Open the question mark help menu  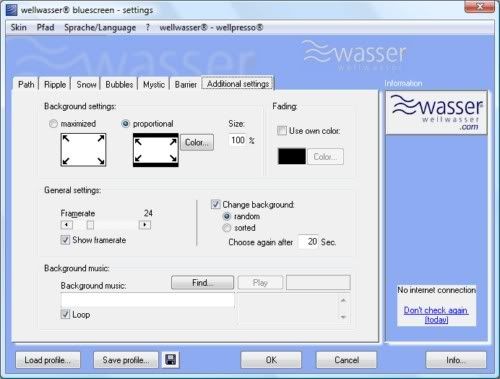coord(147,27)
